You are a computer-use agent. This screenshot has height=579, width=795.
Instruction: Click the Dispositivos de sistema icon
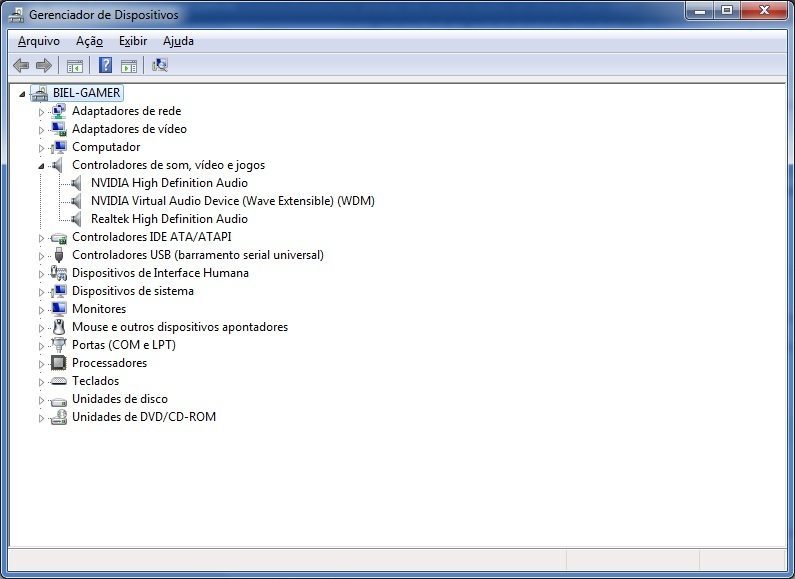[x=59, y=291]
